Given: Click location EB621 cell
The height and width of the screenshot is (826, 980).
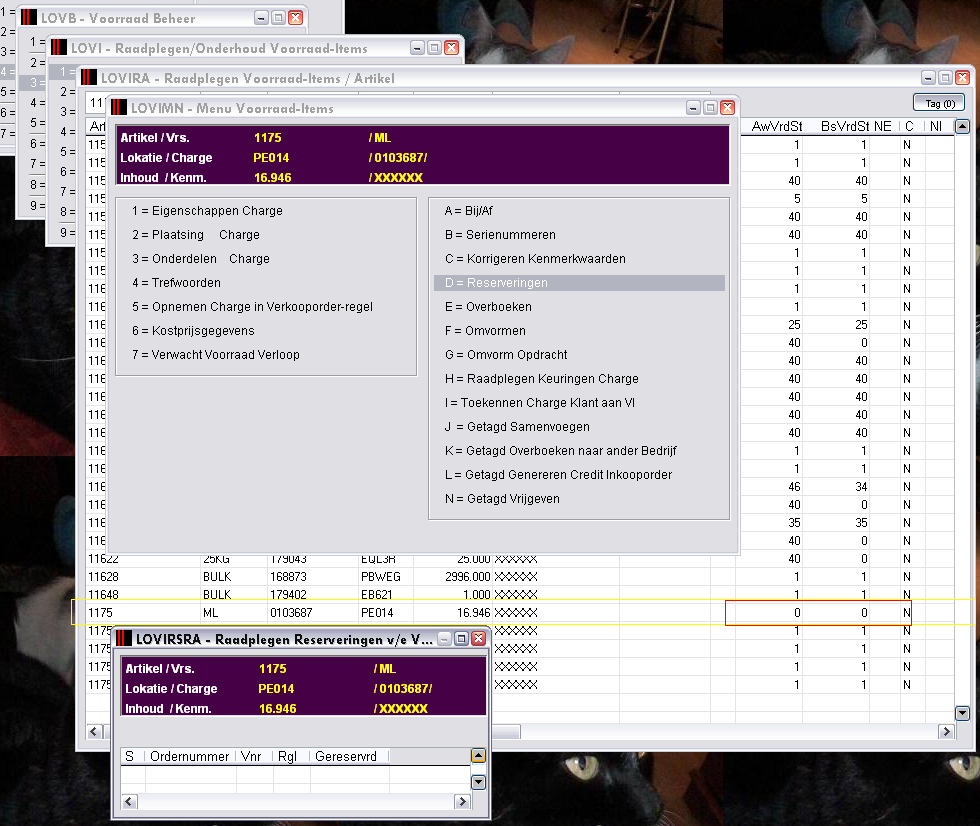Looking at the screenshot, I should [x=377, y=595].
